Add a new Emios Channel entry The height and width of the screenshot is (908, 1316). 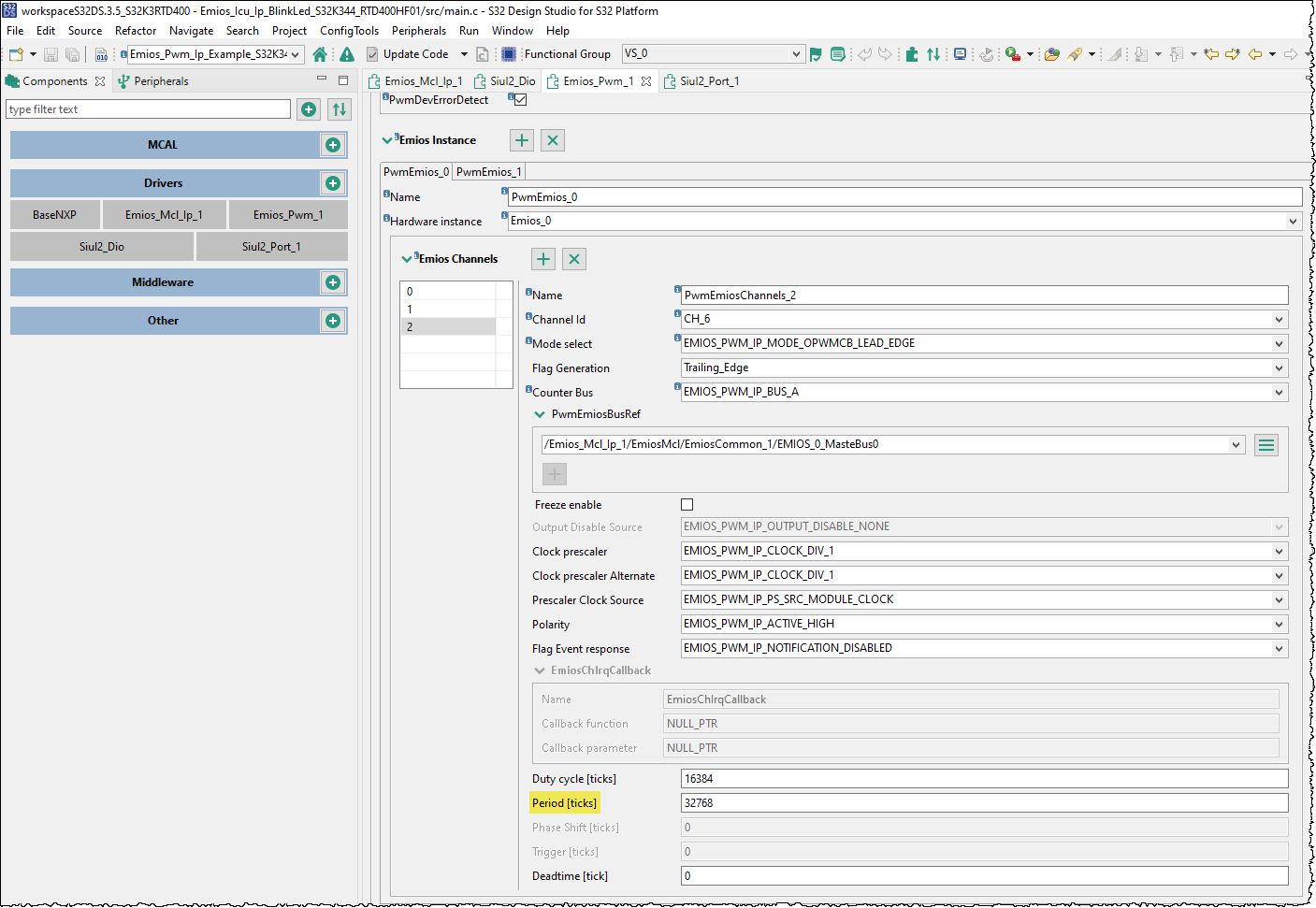click(x=543, y=259)
